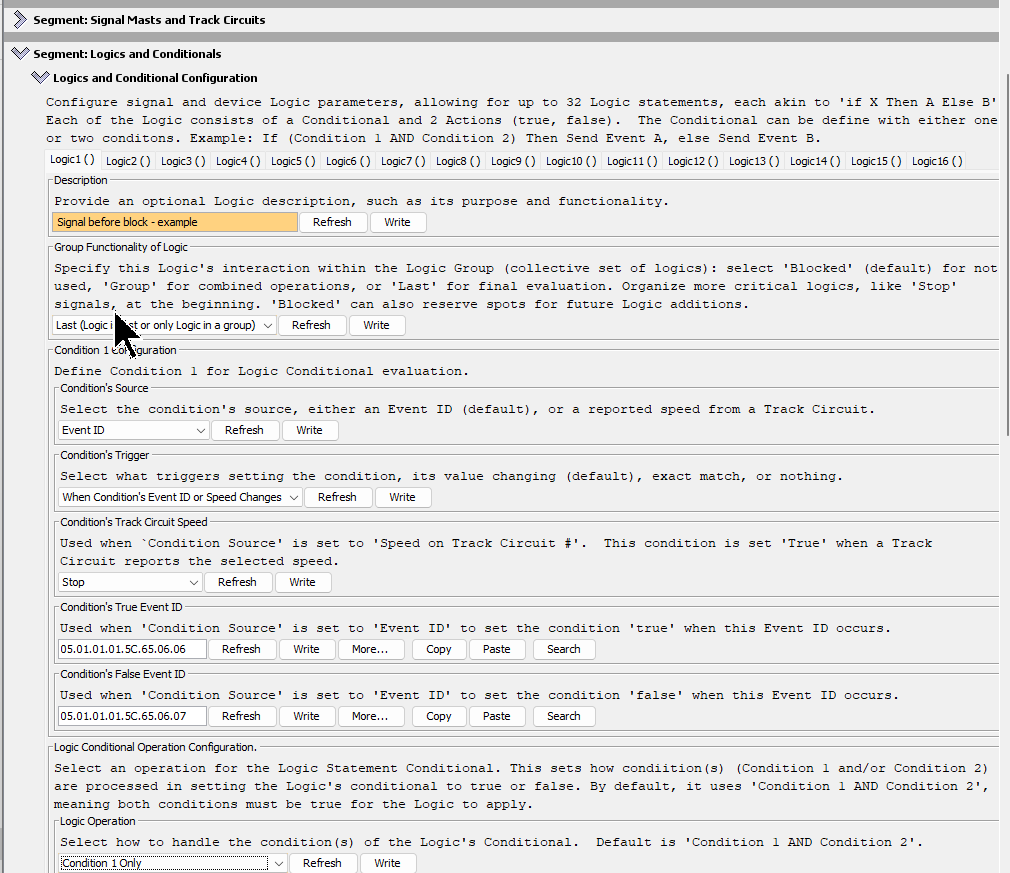This screenshot has width=1010, height=873.
Task: Search for Condition's False Event ID
Action: tap(564, 716)
